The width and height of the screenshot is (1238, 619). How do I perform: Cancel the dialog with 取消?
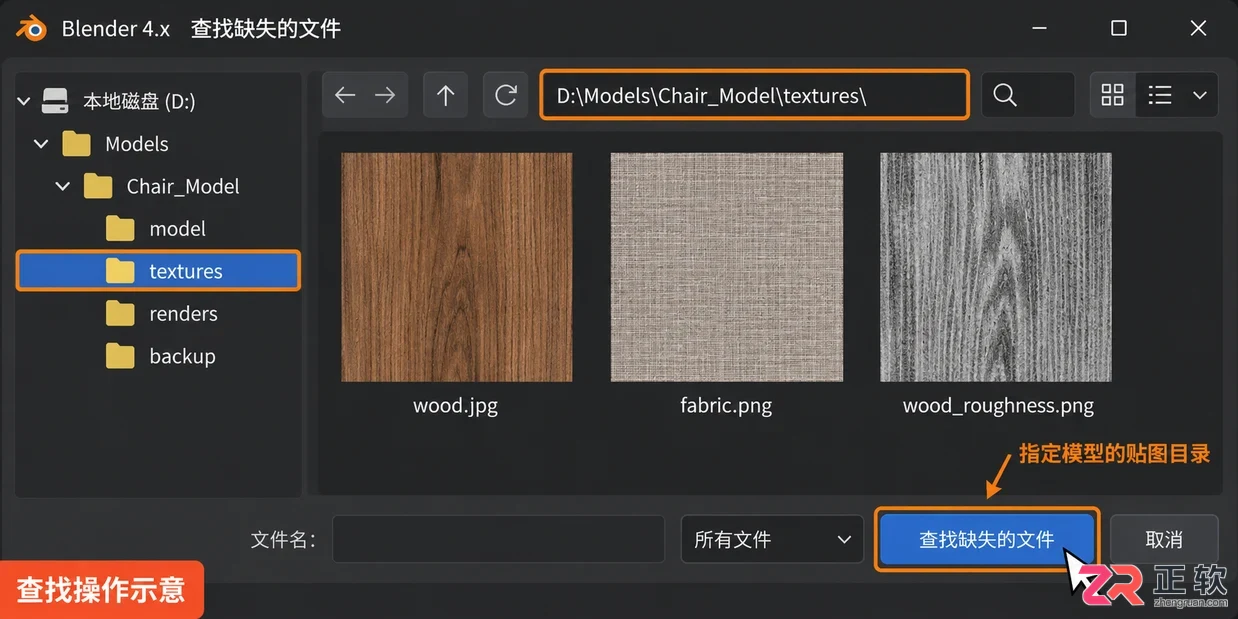(1164, 539)
